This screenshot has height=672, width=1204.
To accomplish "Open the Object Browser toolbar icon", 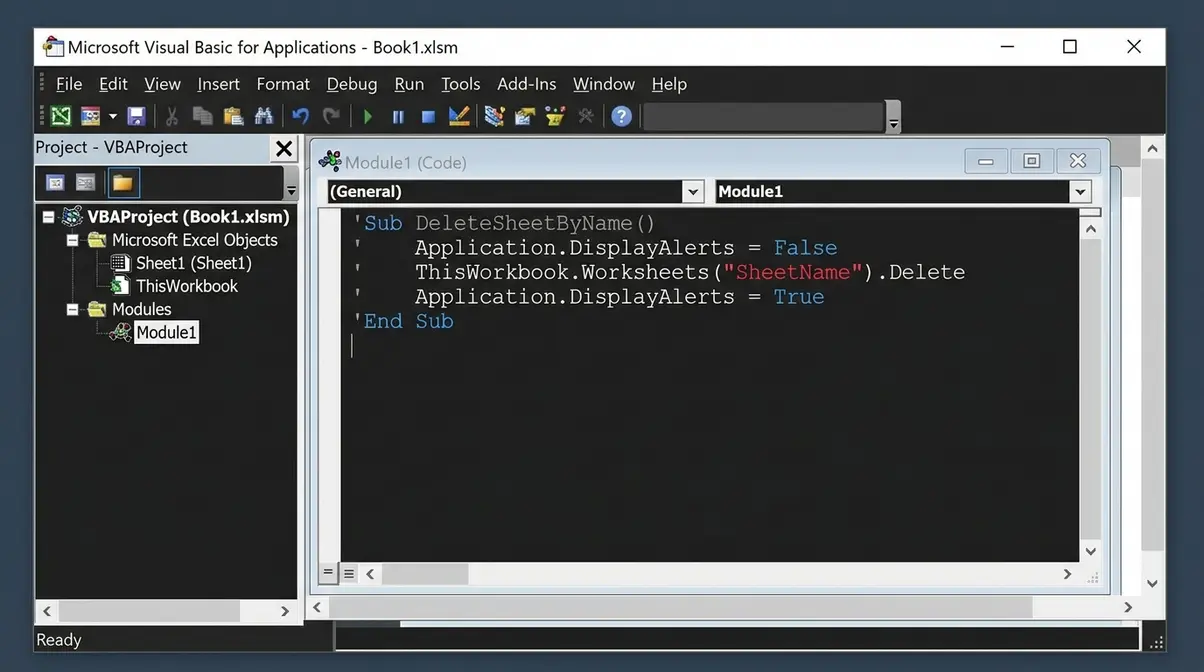I will pyautogui.click(x=555, y=116).
